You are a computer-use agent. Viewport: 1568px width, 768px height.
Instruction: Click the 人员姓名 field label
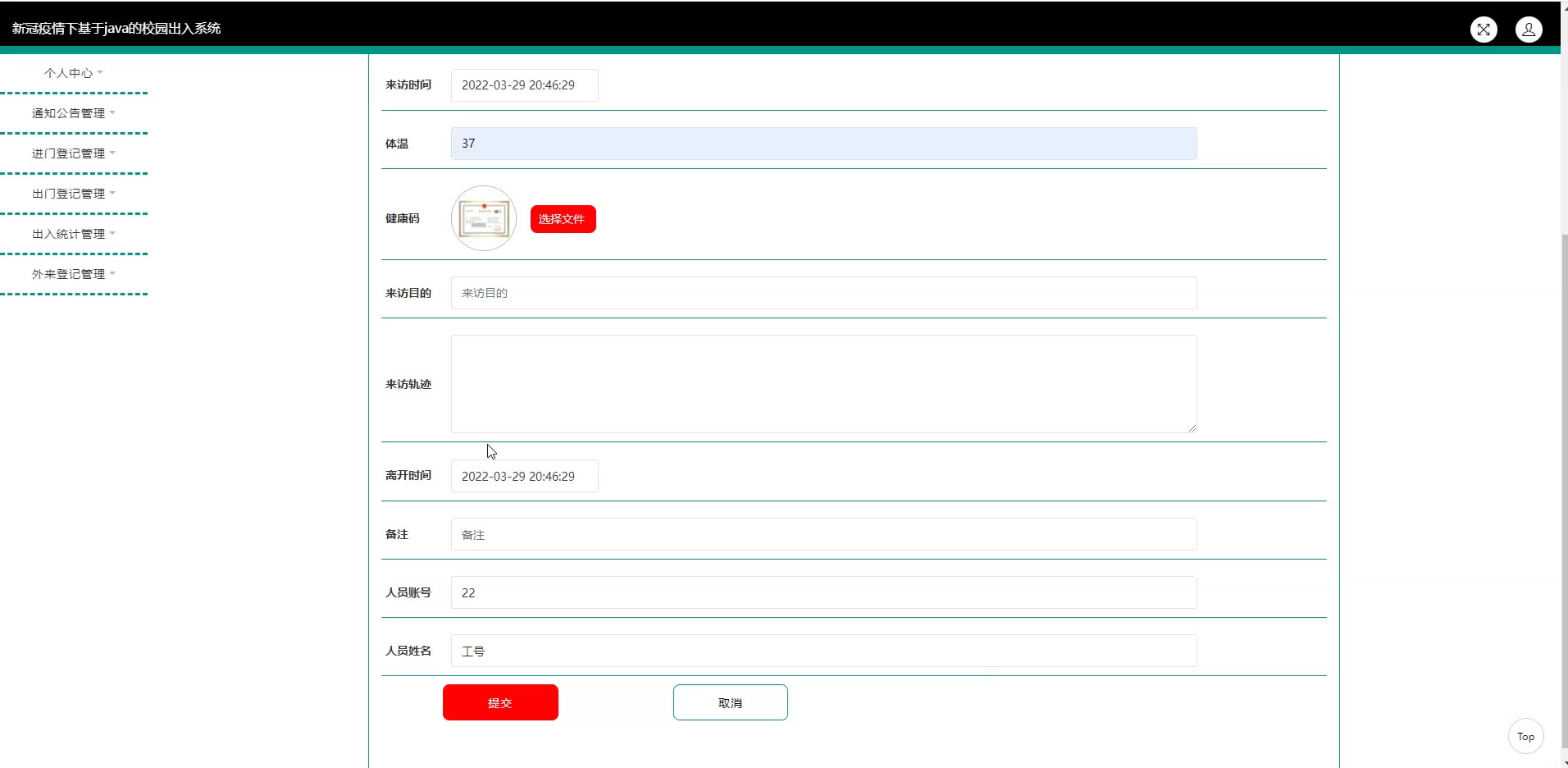408,651
